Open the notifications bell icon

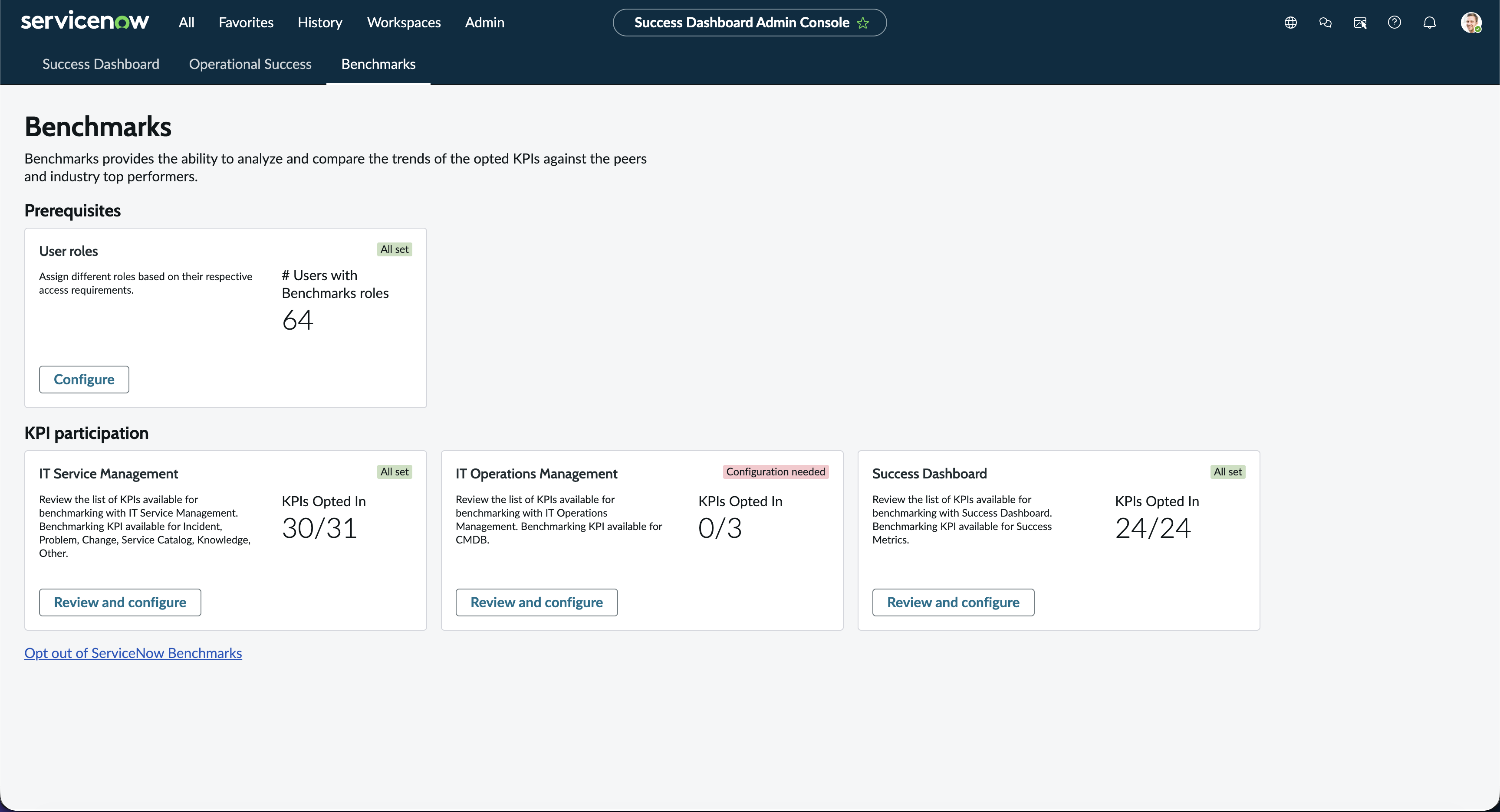pos(1430,23)
